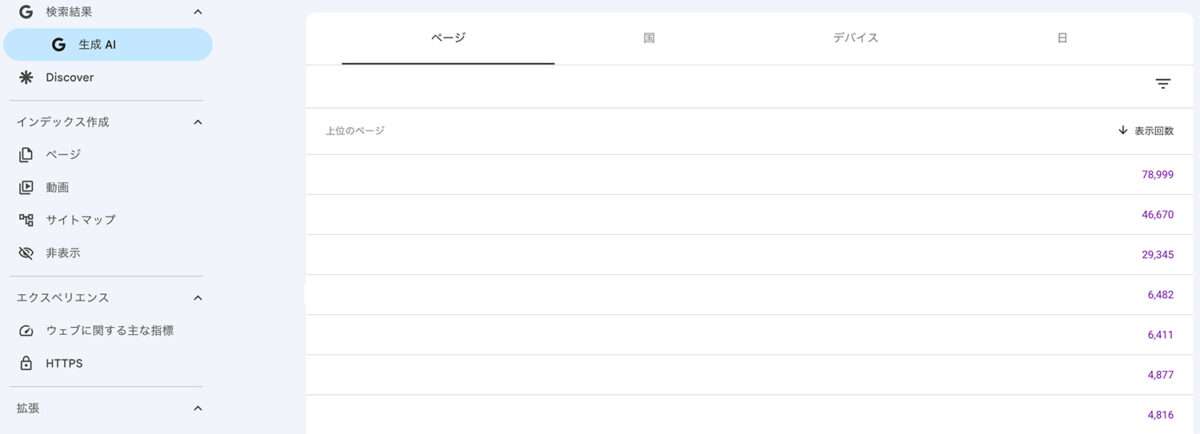This screenshot has width=1200, height=434.
Task: Open the table filter icon
Action: coord(1163,85)
